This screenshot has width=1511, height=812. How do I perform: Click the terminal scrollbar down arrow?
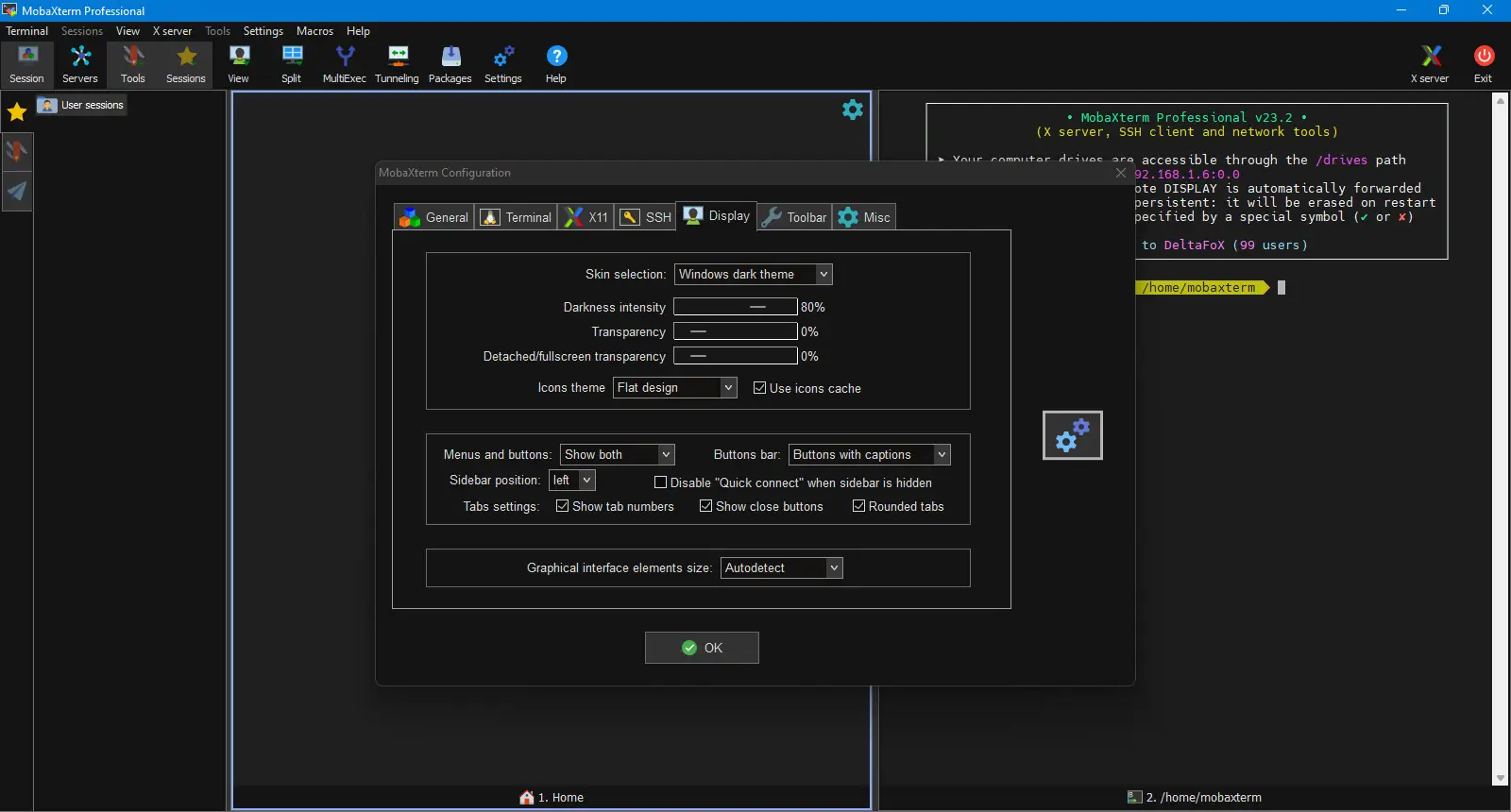point(1501,779)
